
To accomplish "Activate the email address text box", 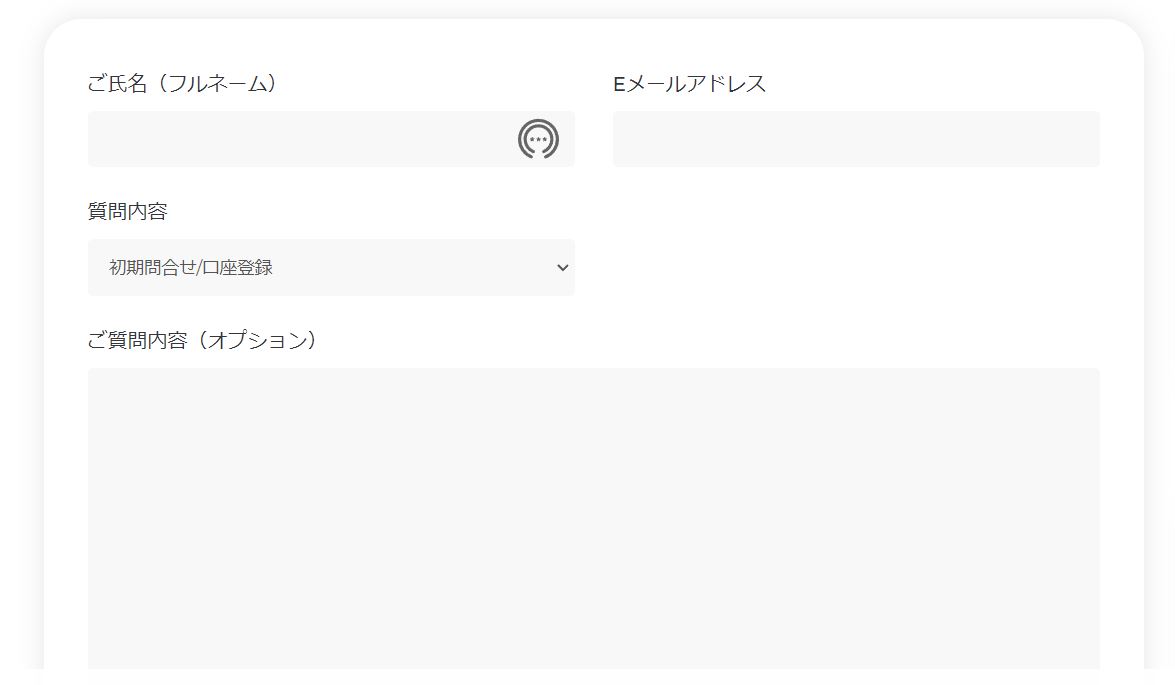I will click(x=856, y=139).
